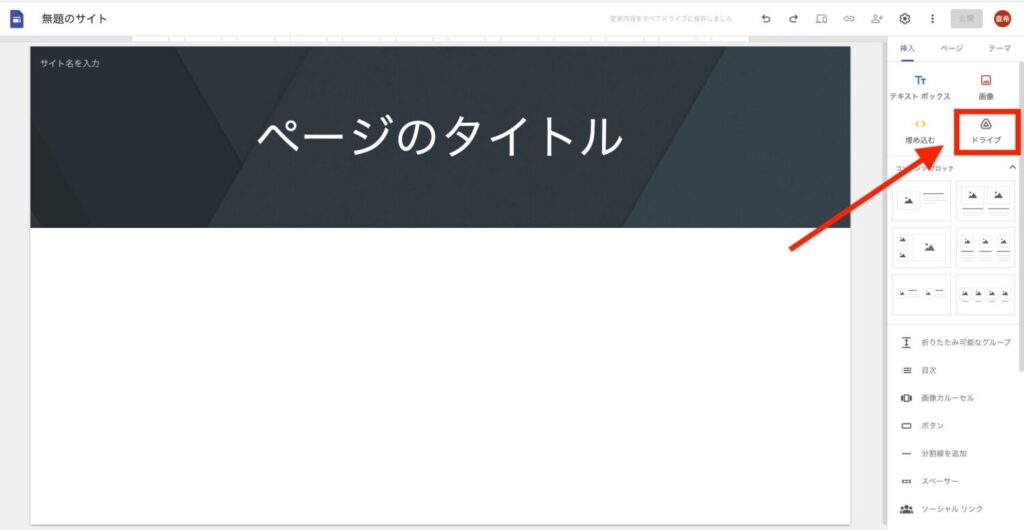This screenshot has height=530, width=1024.
Task: Add 折りたたみ可能なグループ item
Action: 954,342
